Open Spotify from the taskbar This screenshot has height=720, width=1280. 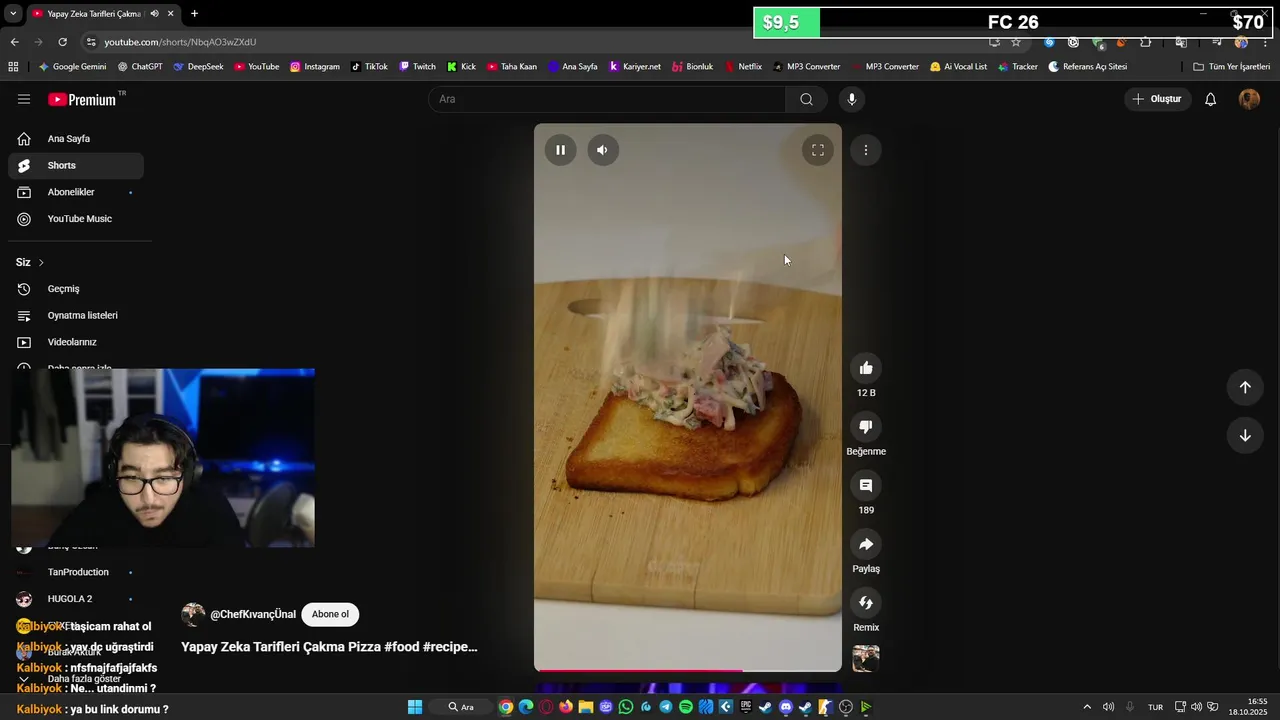pyautogui.click(x=686, y=707)
